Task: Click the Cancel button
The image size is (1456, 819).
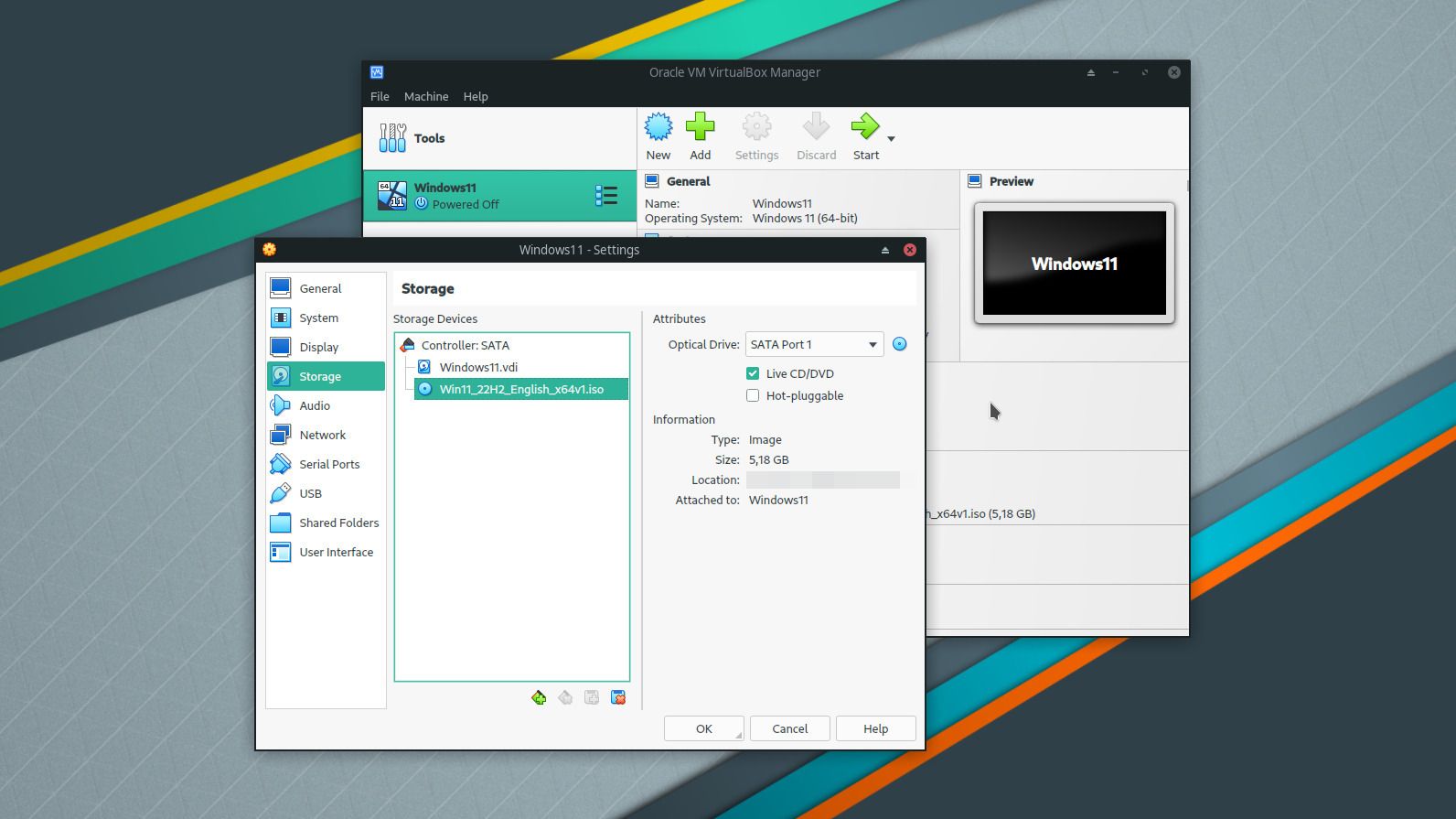Action: tap(790, 728)
